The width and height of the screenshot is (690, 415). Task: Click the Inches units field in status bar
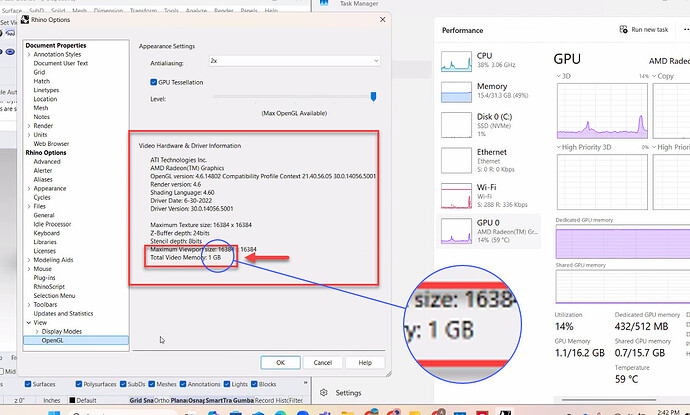(x=51, y=400)
